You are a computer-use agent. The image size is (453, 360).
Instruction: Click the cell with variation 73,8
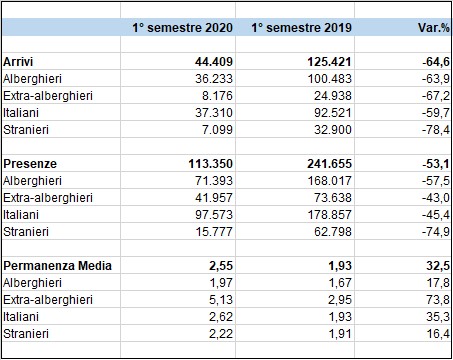point(402,300)
